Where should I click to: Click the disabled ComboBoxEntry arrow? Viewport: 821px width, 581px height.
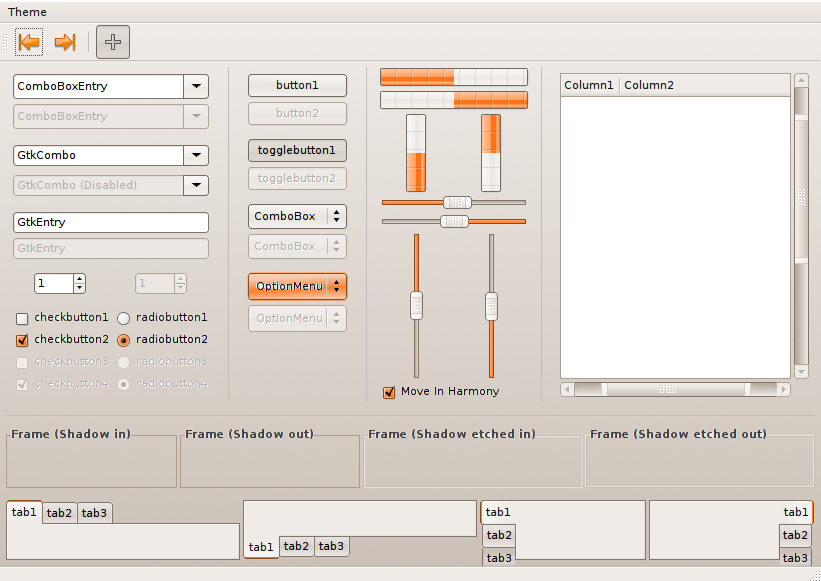click(196, 116)
